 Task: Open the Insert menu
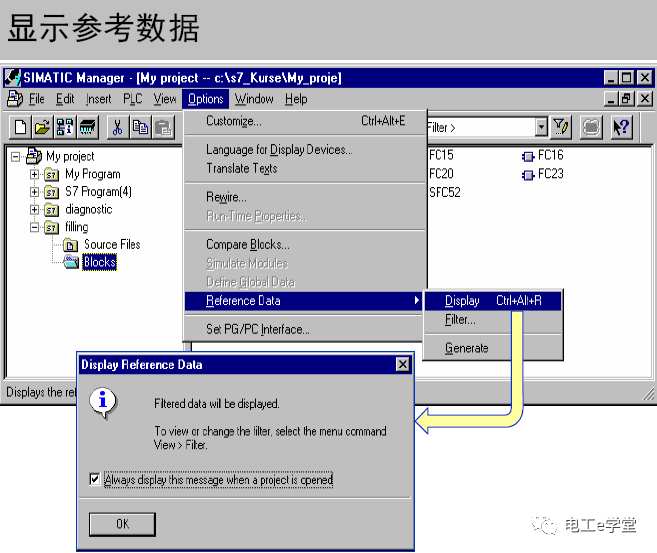(98, 99)
